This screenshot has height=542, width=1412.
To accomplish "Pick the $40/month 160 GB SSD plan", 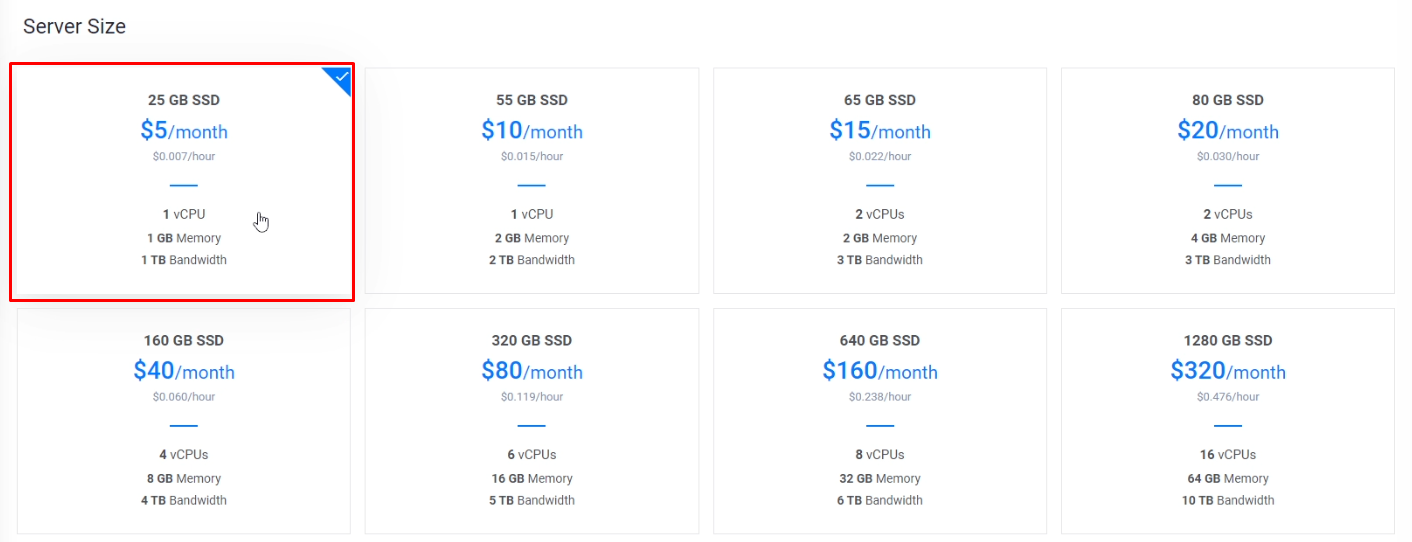I will pos(183,420).
